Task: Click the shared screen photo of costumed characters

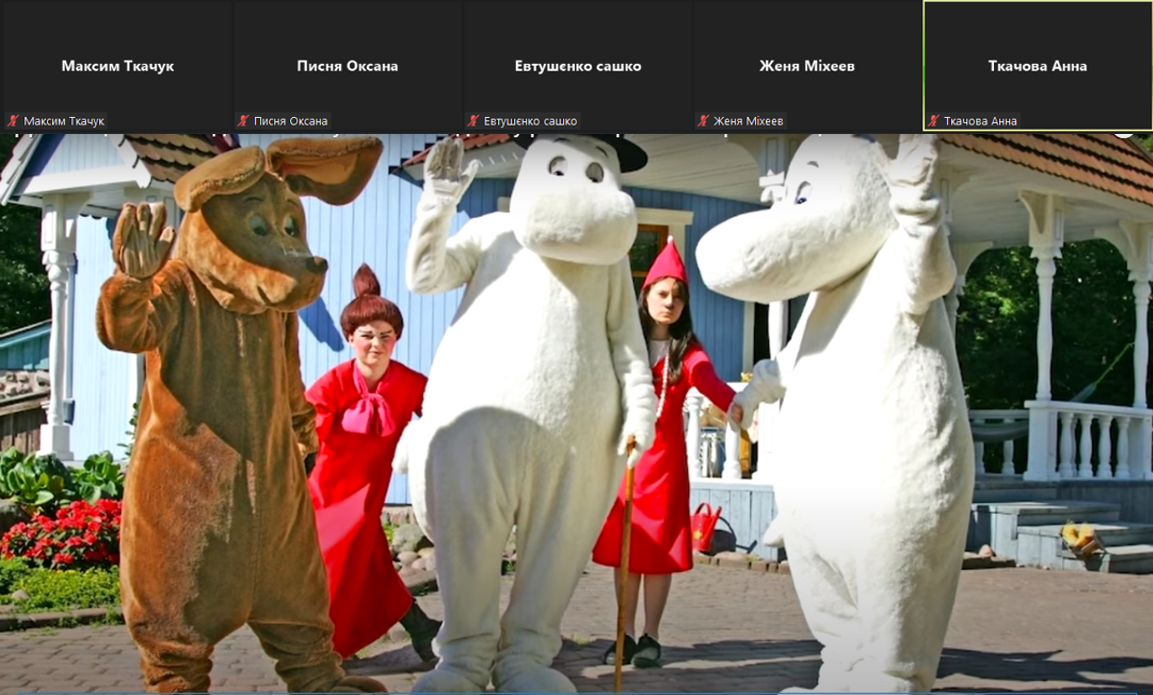Action: pos(576,413)
